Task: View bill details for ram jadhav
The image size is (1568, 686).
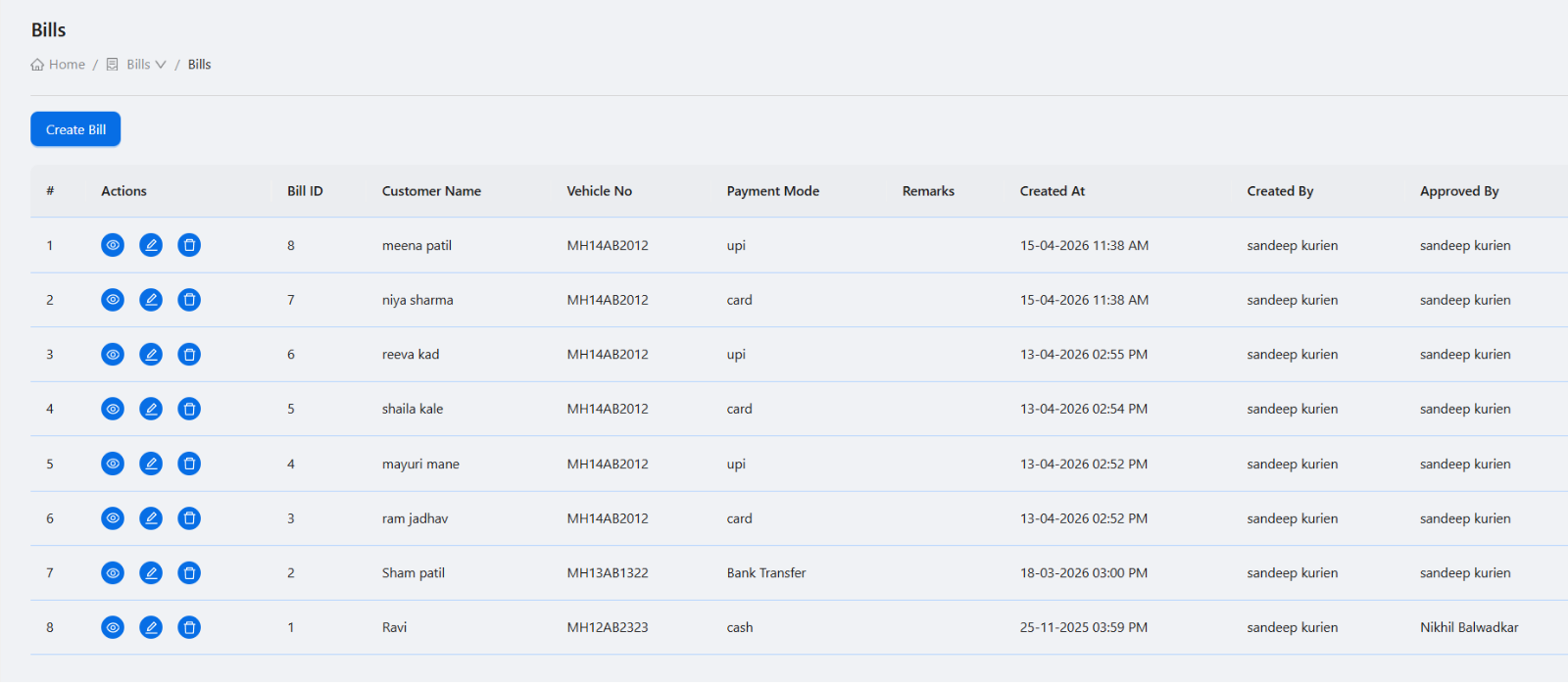Action: click(113, 518)
